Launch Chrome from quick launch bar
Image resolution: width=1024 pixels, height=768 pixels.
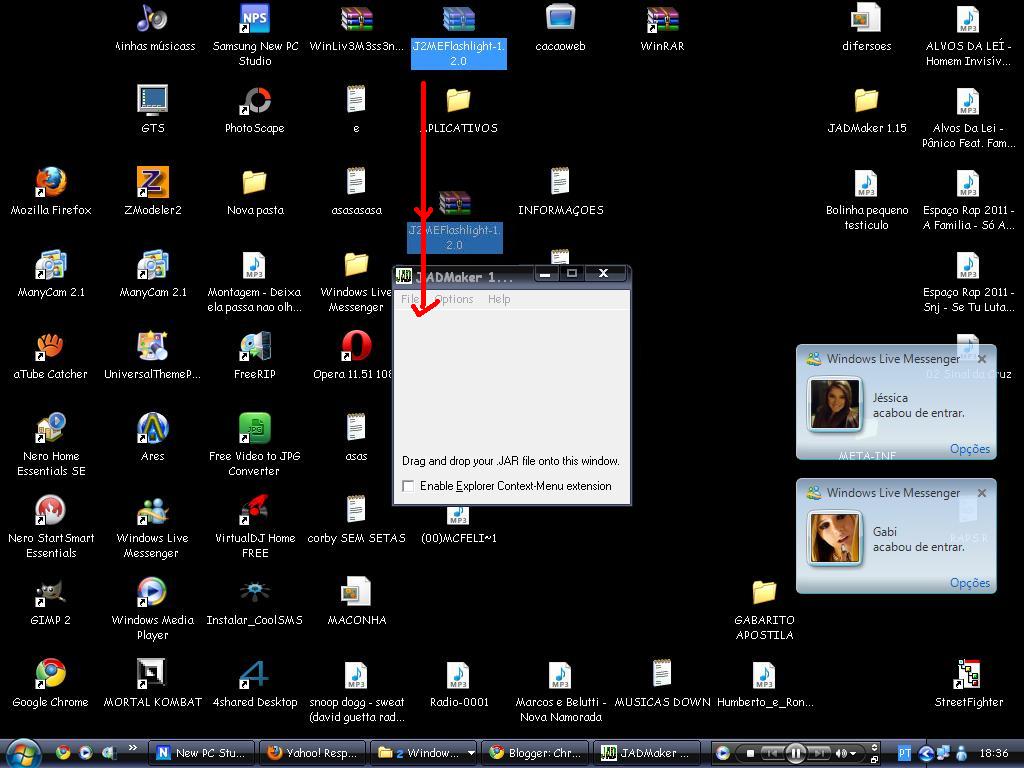coord(63,752)
